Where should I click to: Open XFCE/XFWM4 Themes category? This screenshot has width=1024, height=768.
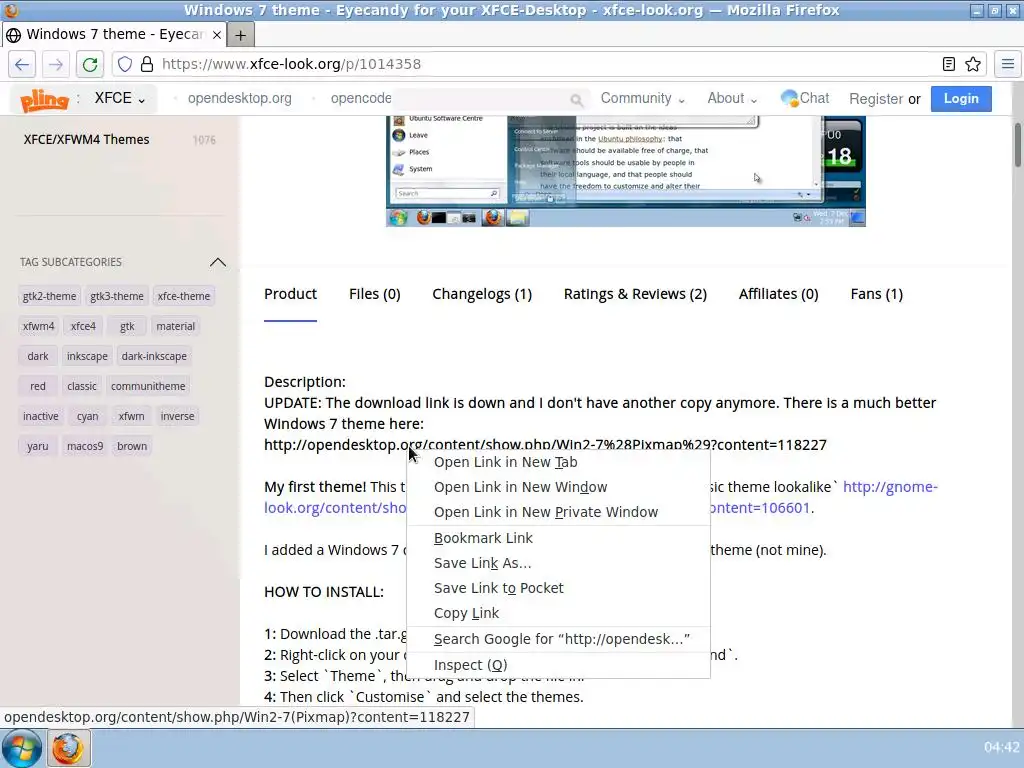coord(87,139)
